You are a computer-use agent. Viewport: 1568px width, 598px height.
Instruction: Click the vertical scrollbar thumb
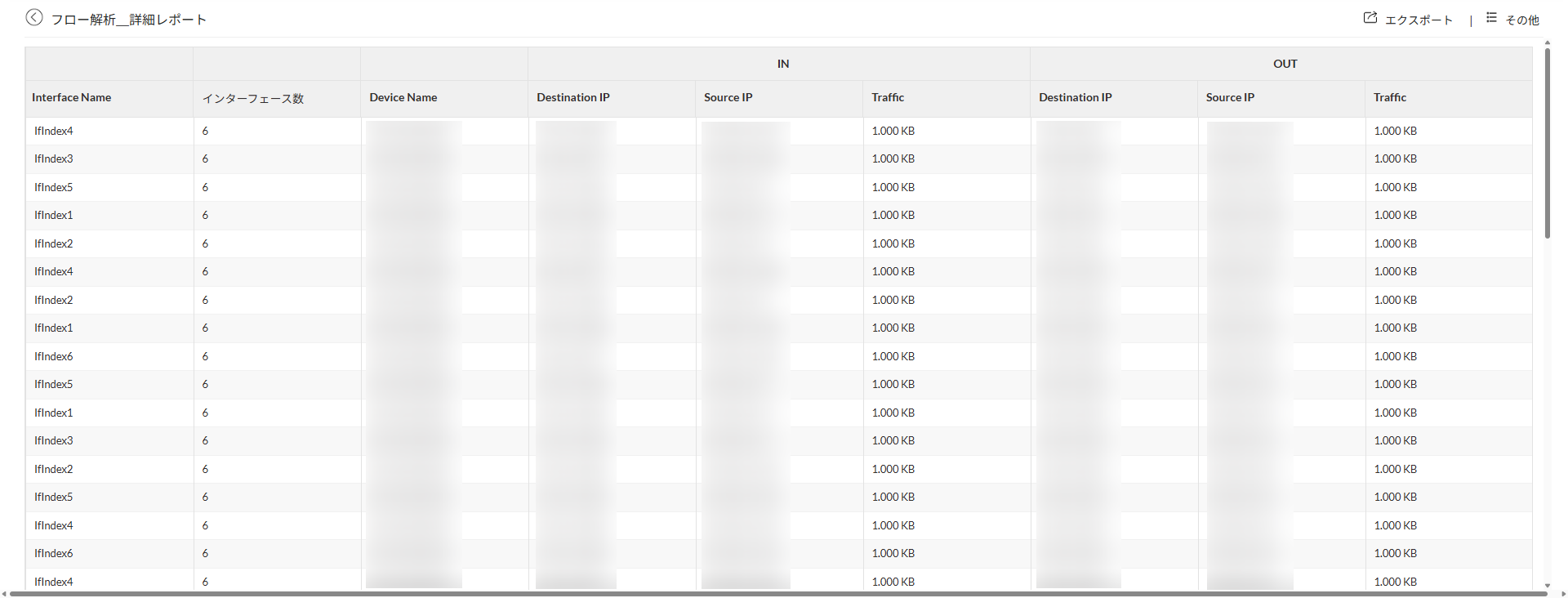(x=1548, y=144)
